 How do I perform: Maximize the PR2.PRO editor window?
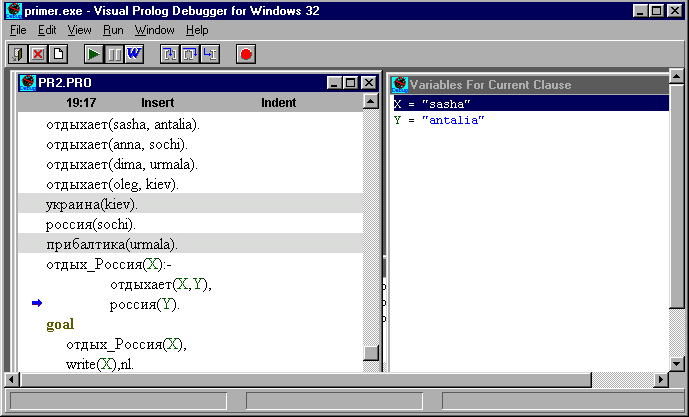pyautogui.click(x=350, y=83)
